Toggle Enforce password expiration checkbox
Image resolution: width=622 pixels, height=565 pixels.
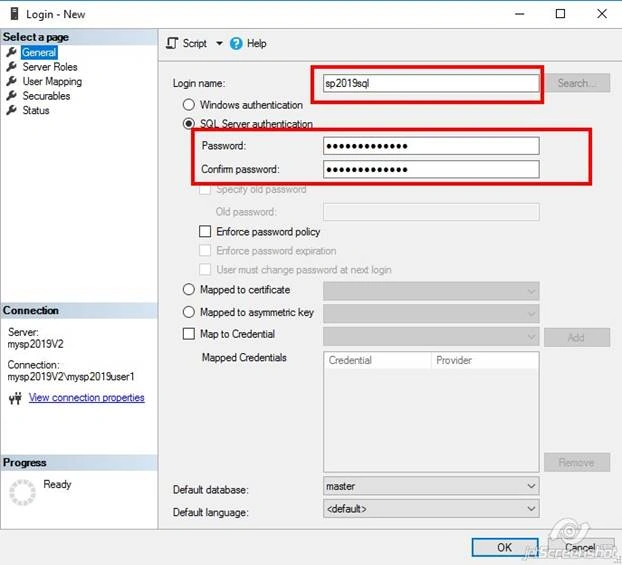(205, 250)
